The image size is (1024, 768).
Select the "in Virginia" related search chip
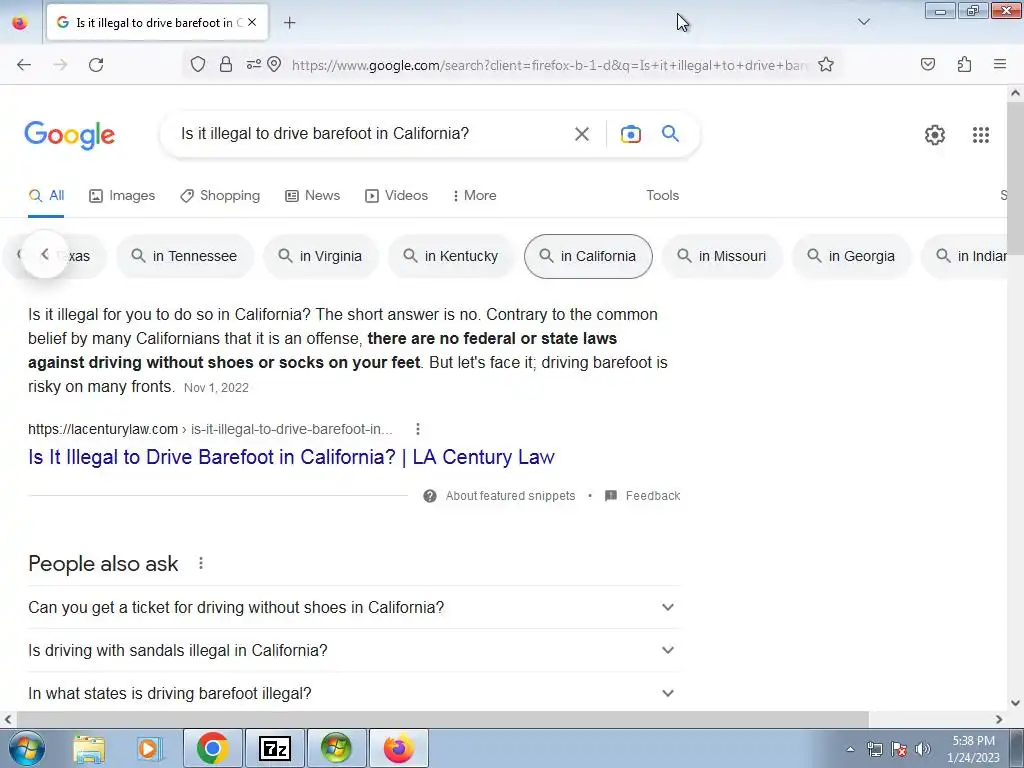click(321, 256)
